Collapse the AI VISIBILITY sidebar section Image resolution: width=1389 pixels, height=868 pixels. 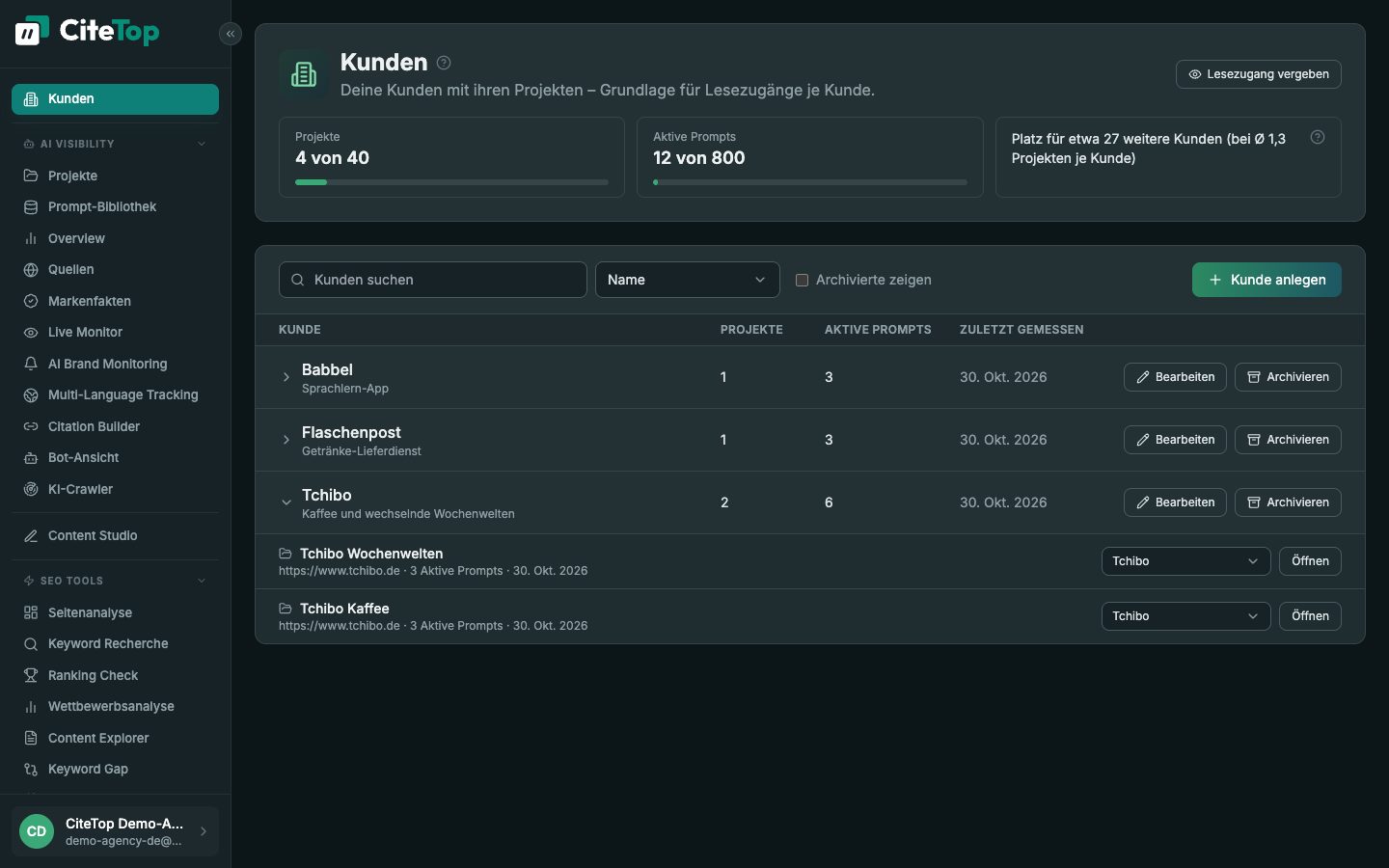tap(202, 144)
